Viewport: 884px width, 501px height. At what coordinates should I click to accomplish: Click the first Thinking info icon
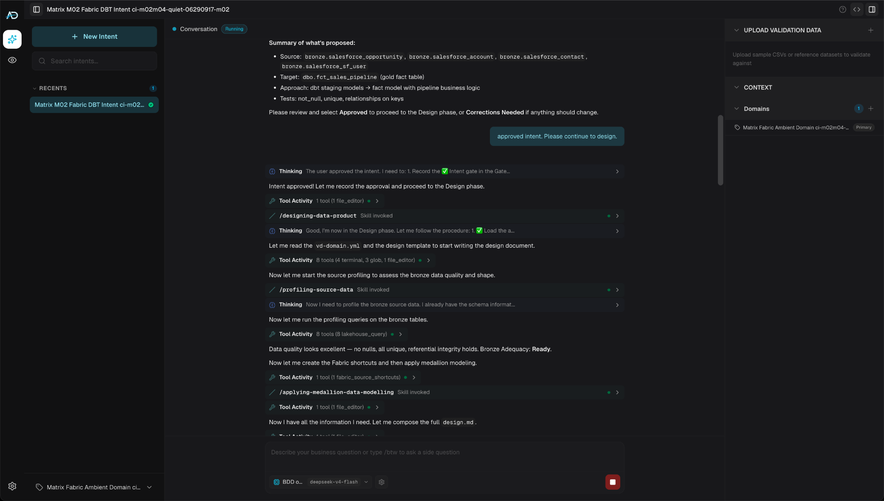tap(272, 171)
